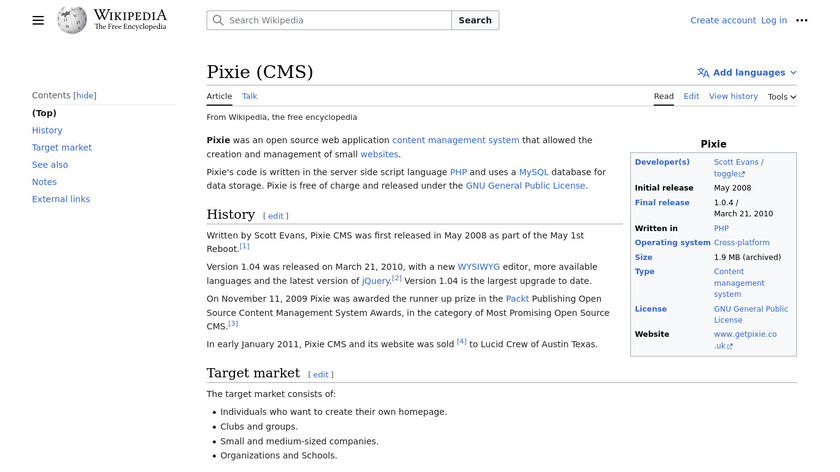Expand the Add languages dropdown
The height and width of the screenshot is (472, 840).
click(747, 72)
